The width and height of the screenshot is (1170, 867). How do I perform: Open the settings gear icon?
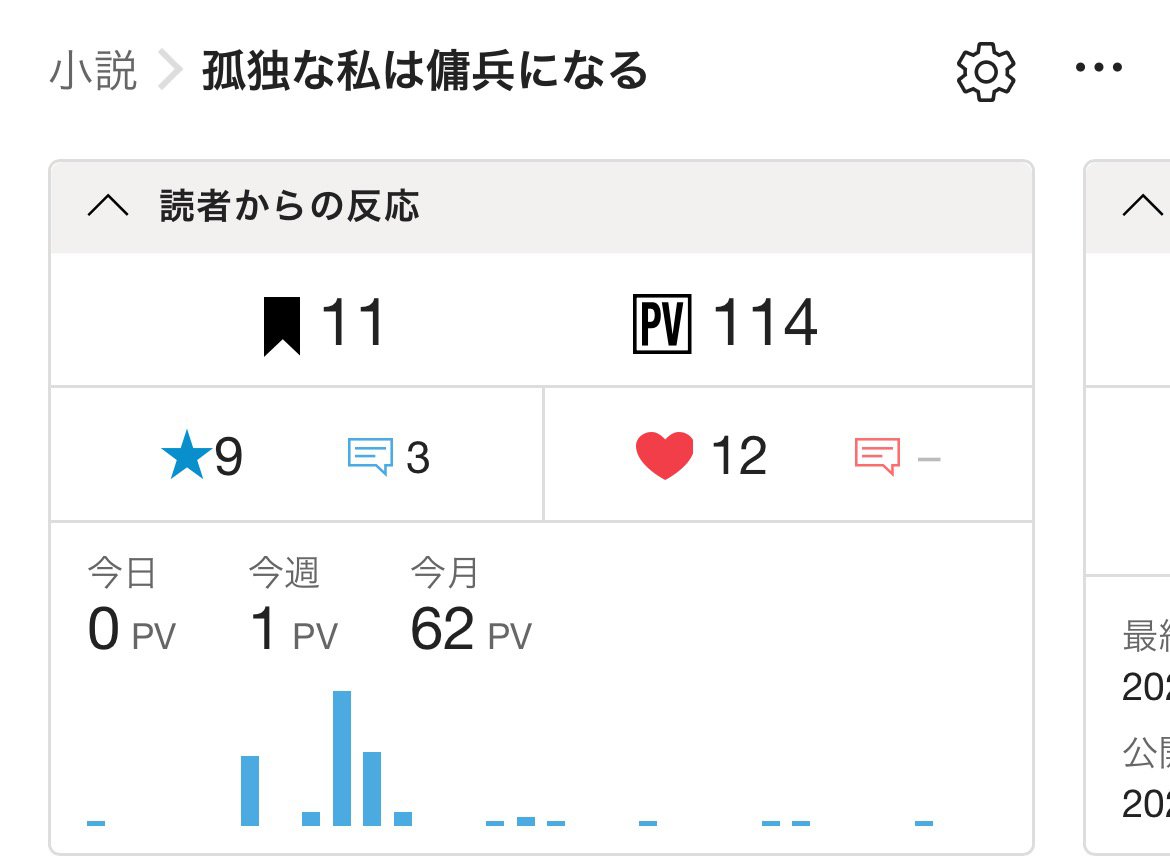[x=986, y=71]
